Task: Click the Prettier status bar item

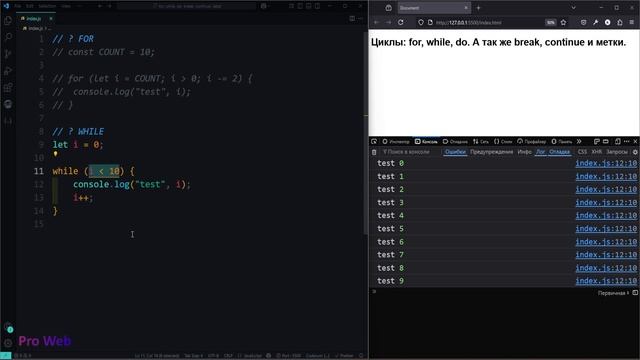Action: pos(345,356)
